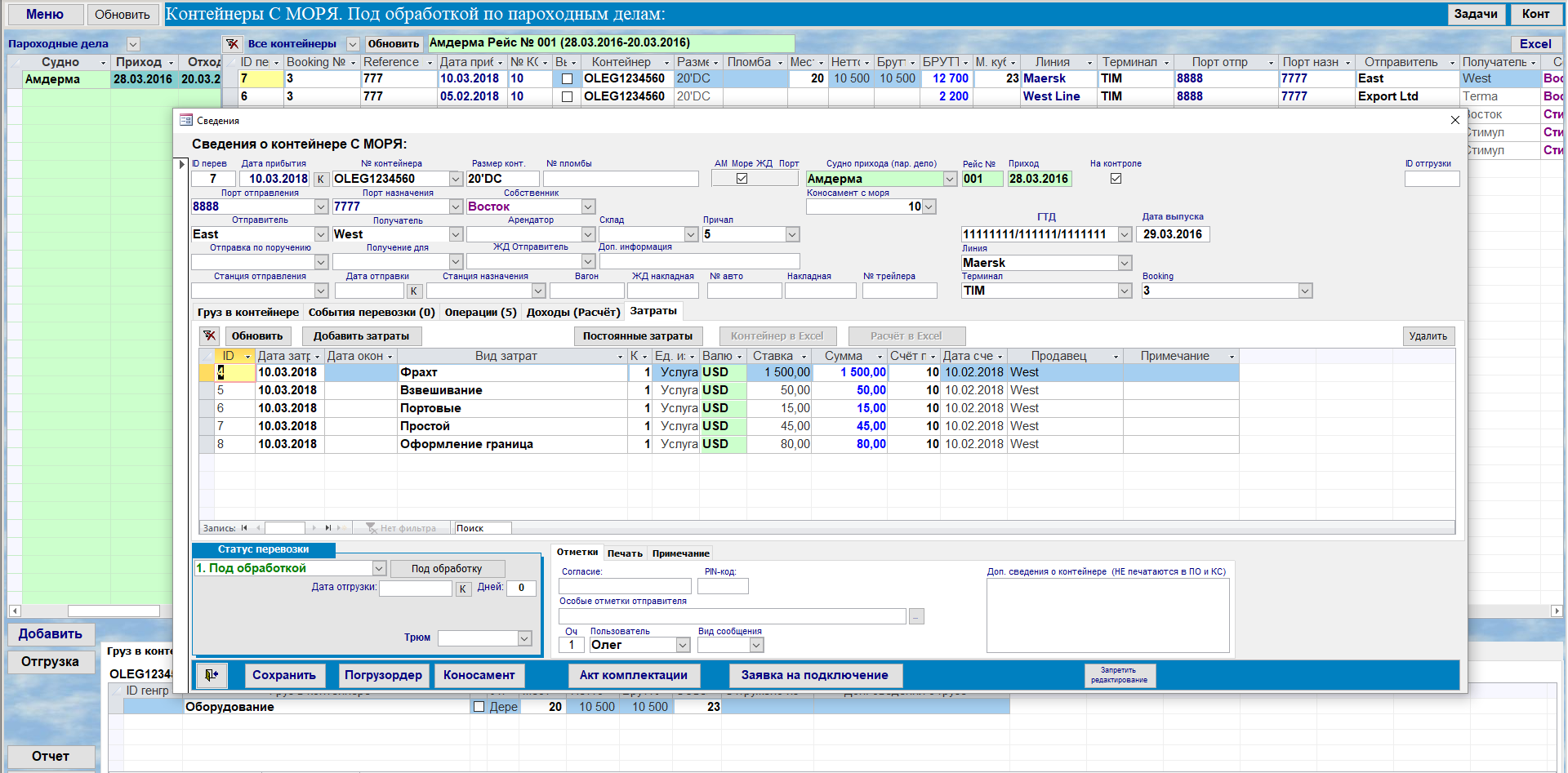Screen dimensions: 1568x773
Task: Open Вид затрат column filter arrow
Action: coord(621,357)
